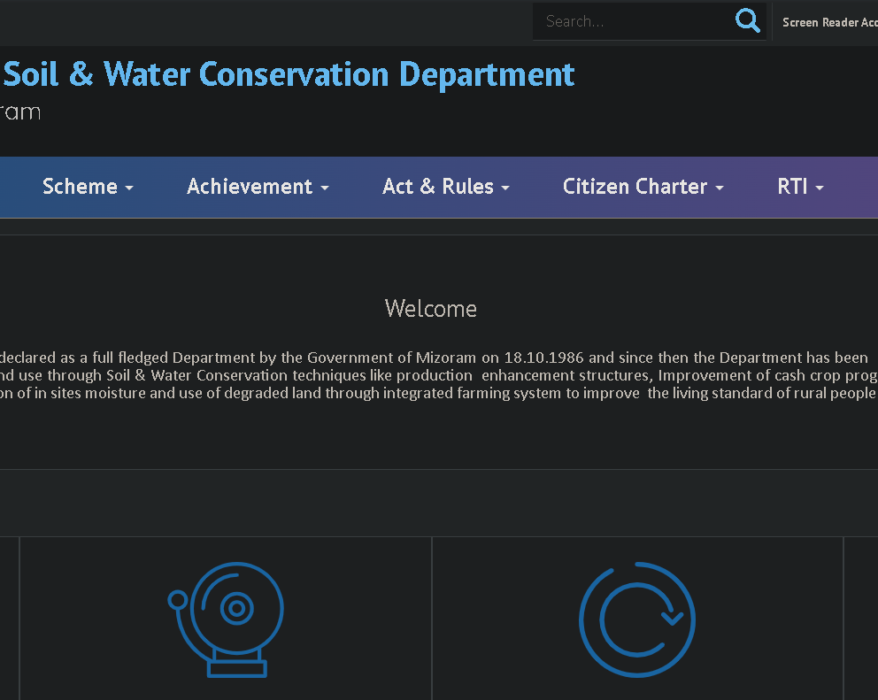Click the magnifying glass search icon
This screenshot has height=700, width=878.
(748, 21)
